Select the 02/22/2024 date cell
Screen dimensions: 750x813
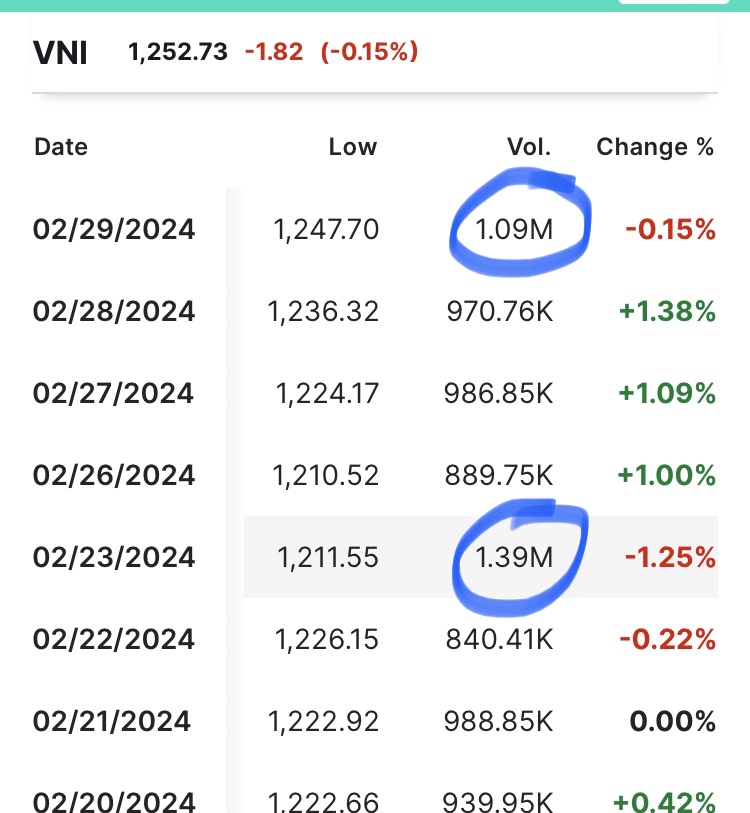click(x=114, y=639)
